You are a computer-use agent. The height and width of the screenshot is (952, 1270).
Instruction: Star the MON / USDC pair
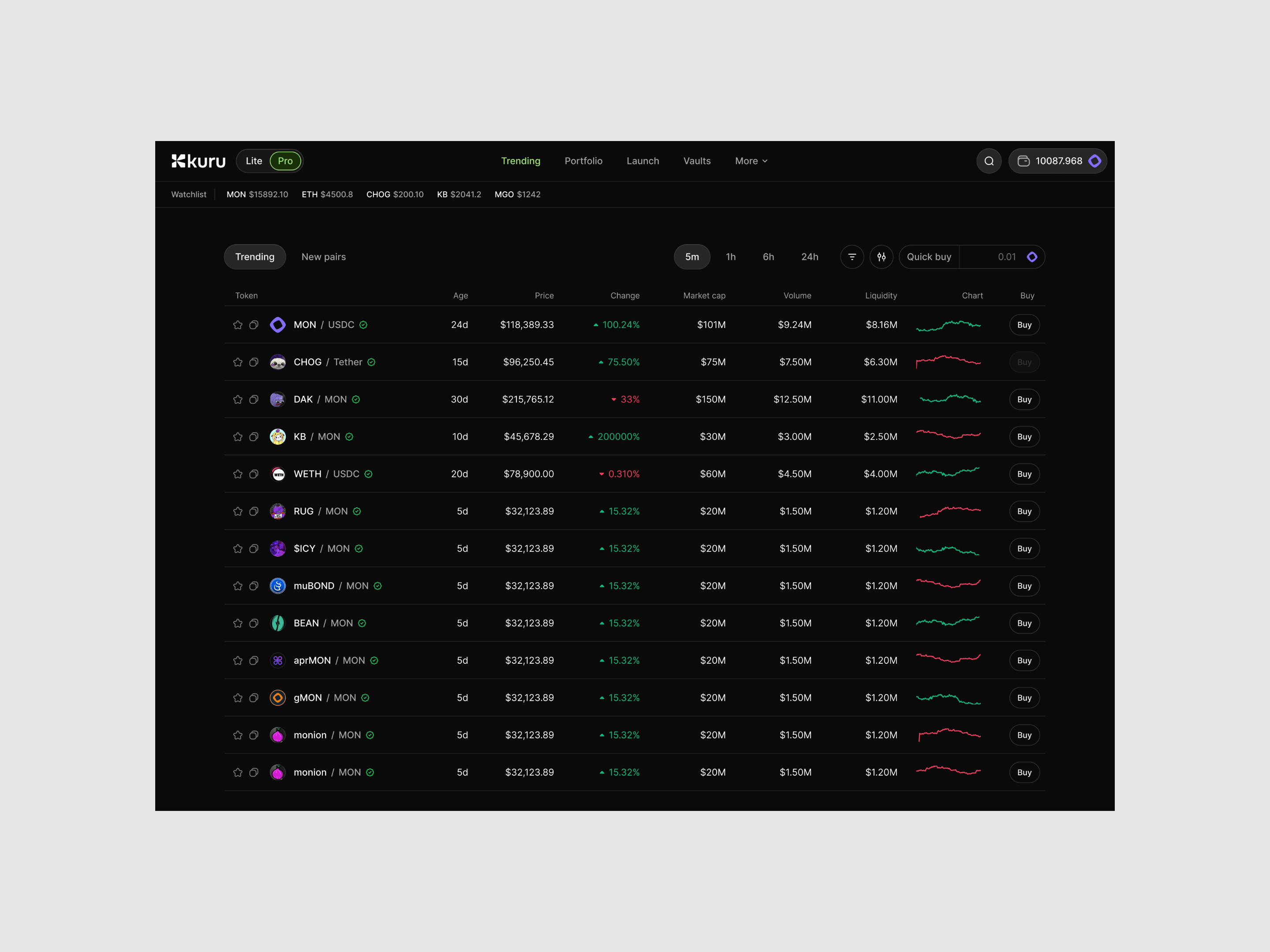pyautogui.click(x=238, y=325)
